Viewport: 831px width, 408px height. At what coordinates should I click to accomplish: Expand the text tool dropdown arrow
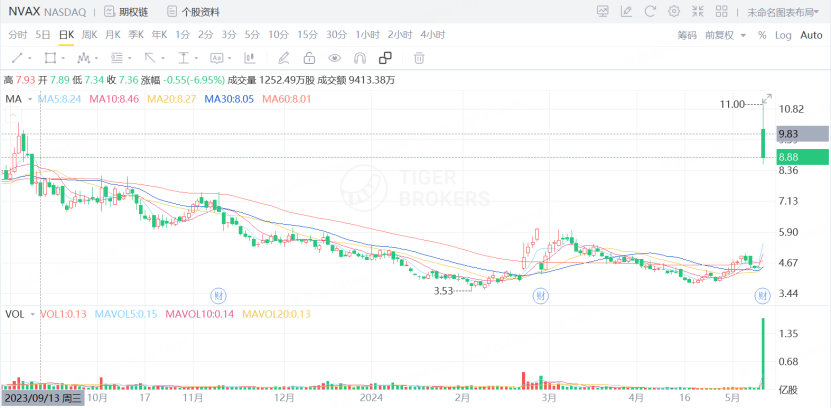230,58
